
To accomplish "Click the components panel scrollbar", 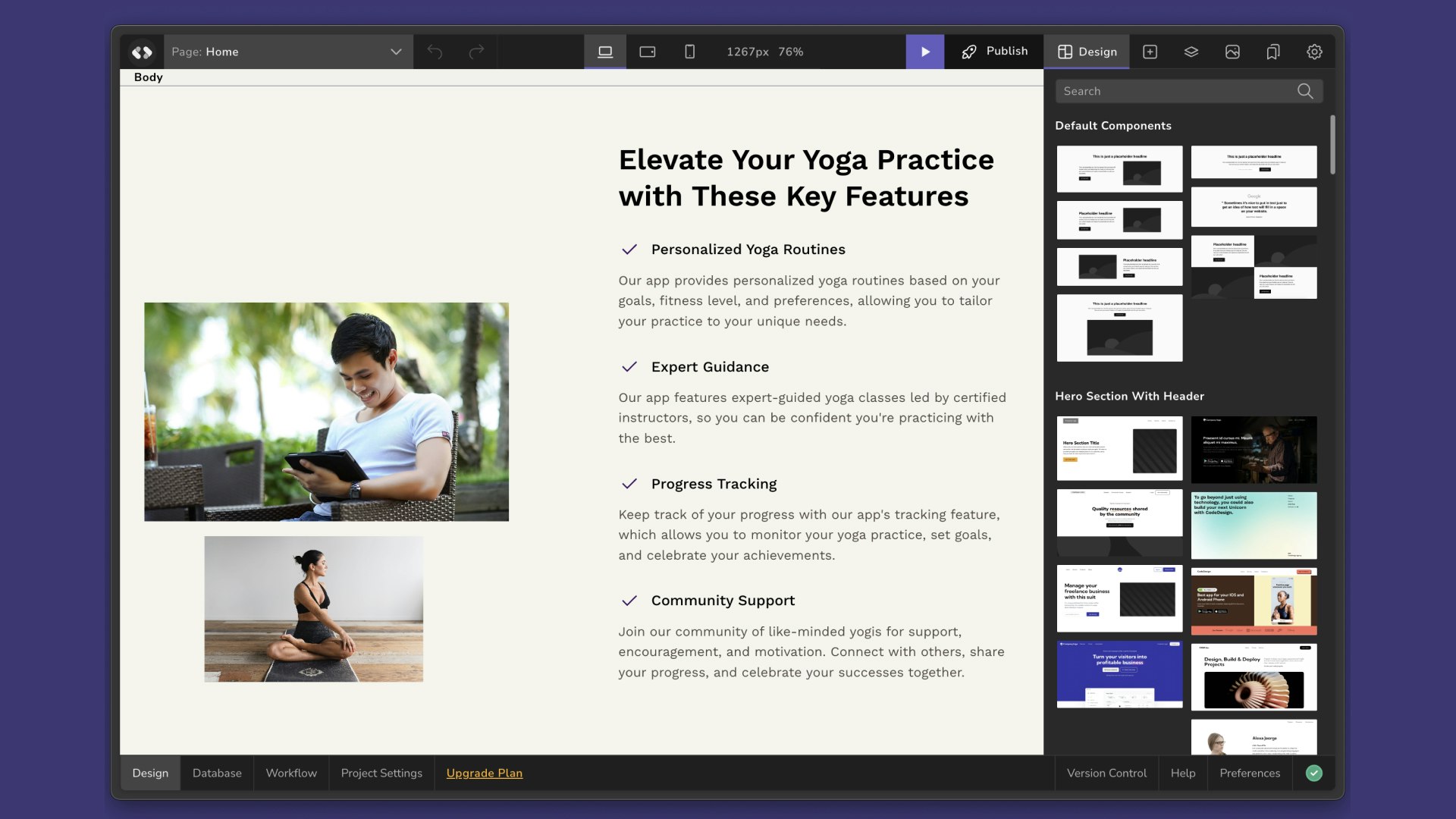I will coord(1332,144).
